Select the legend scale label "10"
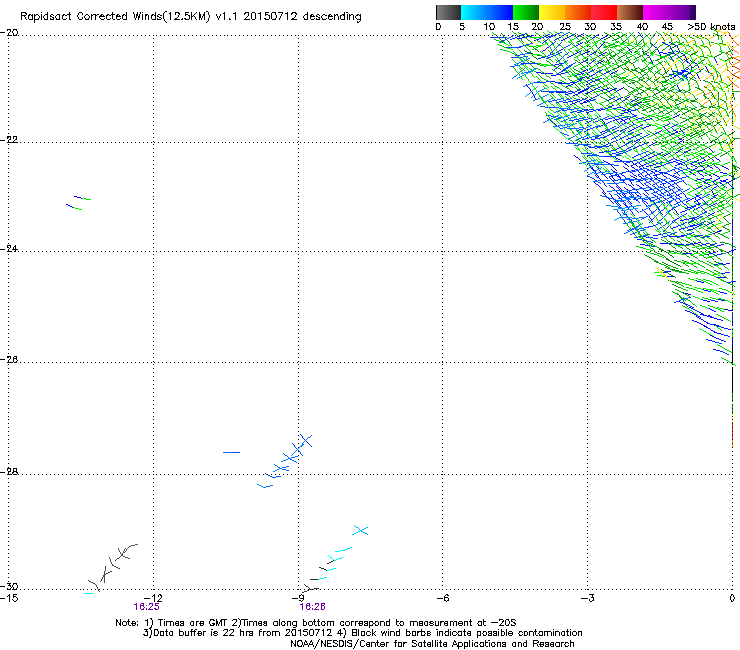Image resolution: width=740 pixels, height=650 pixels. pos(489,27)
